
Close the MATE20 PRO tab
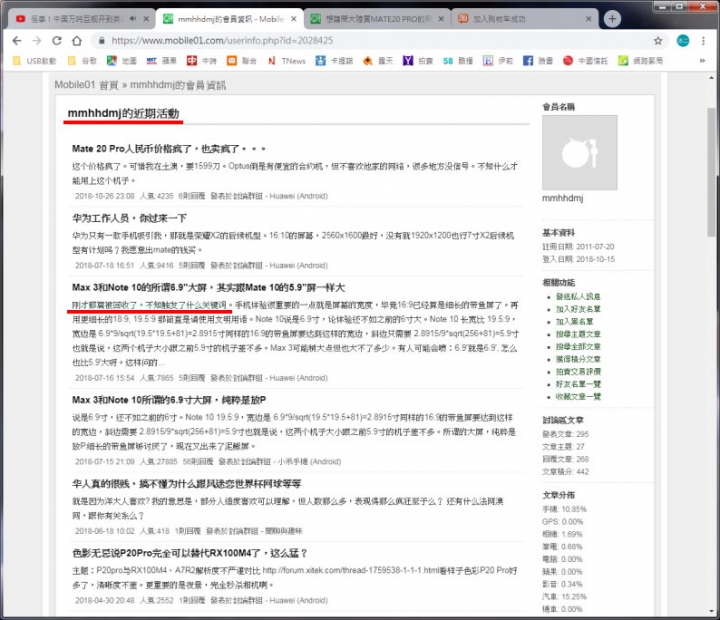pos(441,19)
